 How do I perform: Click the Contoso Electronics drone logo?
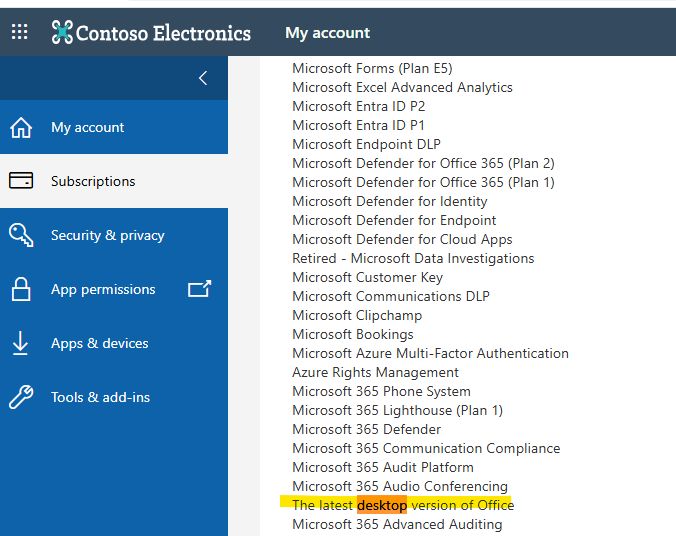63,33
